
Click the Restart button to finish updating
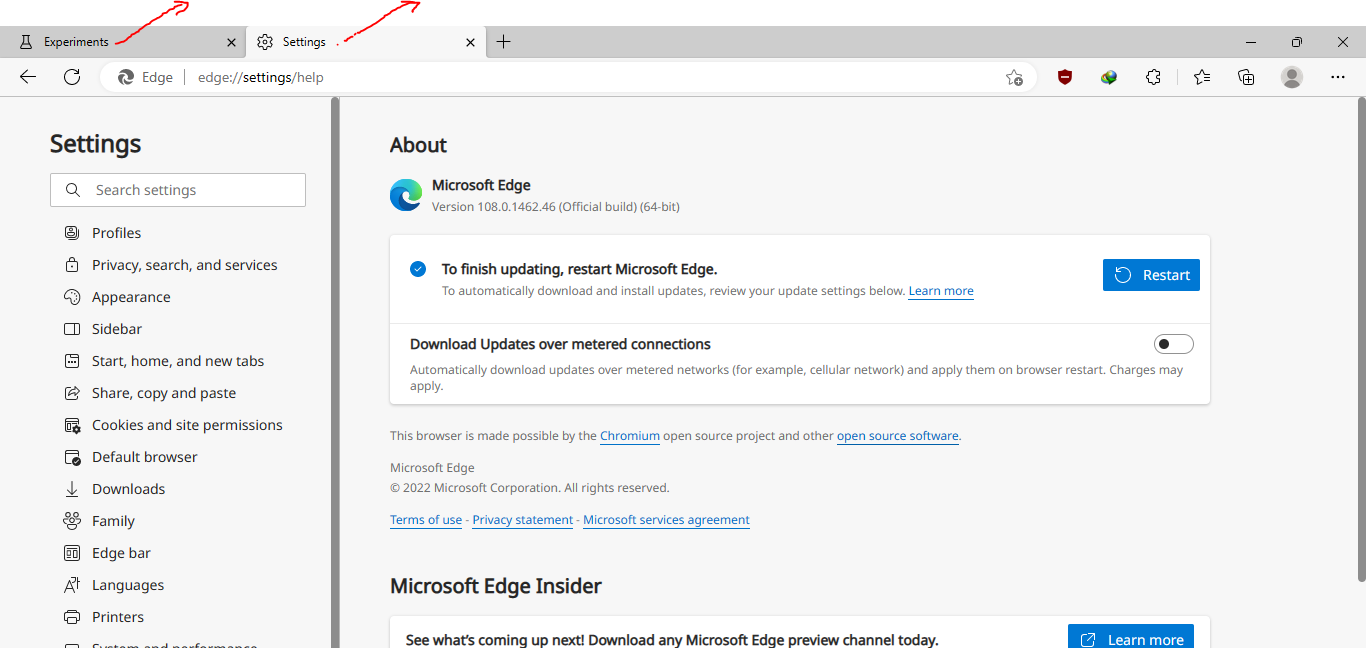(x=1151, y=275)
